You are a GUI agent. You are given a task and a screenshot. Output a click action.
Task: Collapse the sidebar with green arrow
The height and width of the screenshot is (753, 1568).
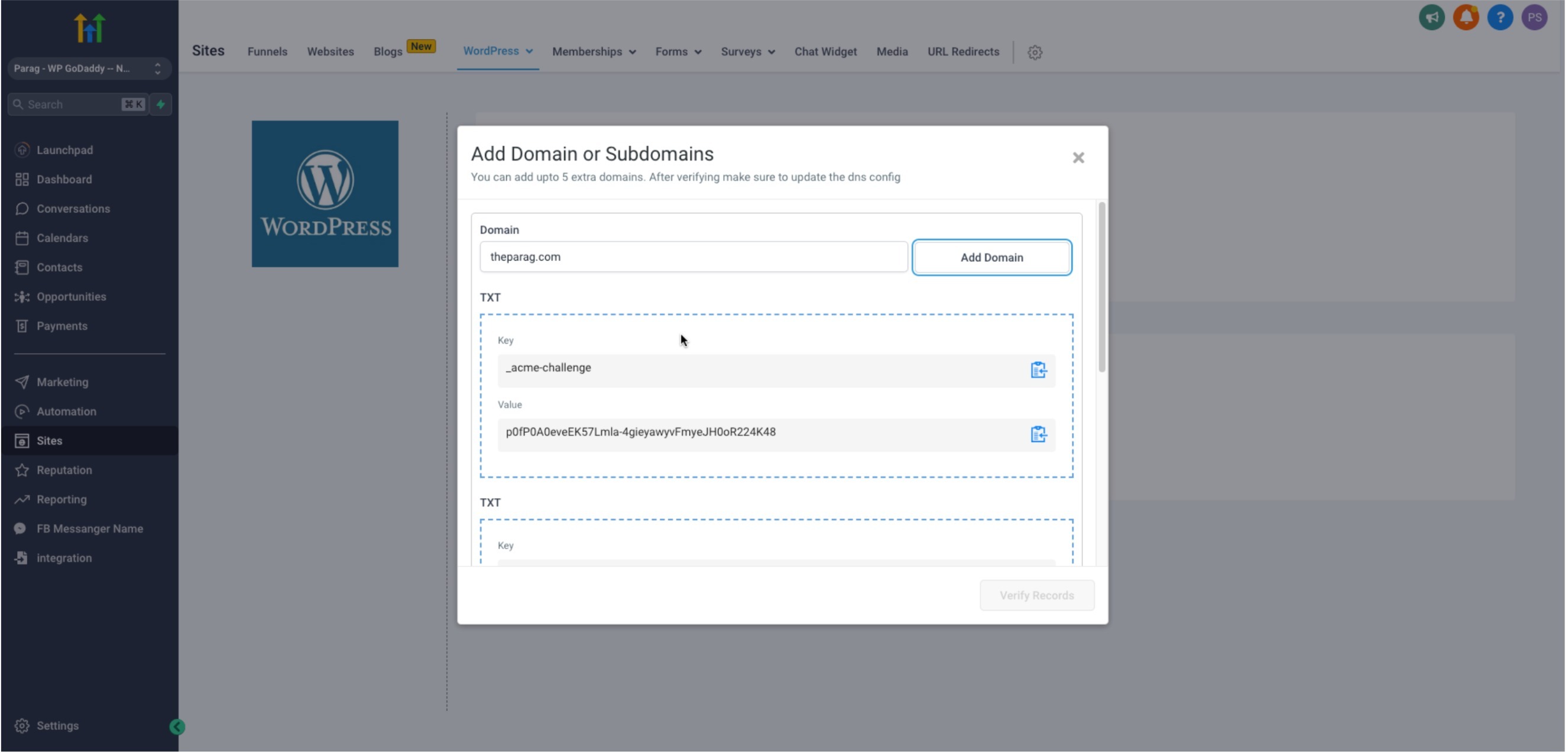click(177, 728)
